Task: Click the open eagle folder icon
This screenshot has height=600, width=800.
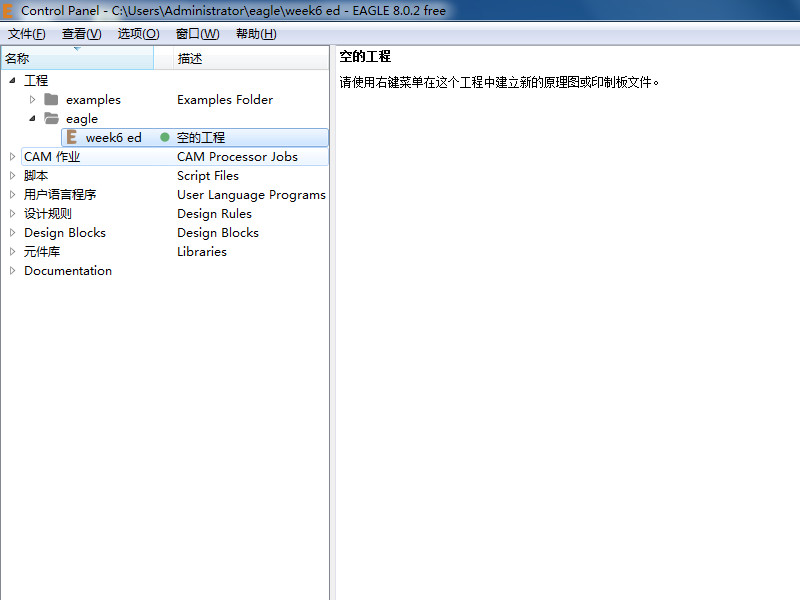Action: click(x=51, y=118)
